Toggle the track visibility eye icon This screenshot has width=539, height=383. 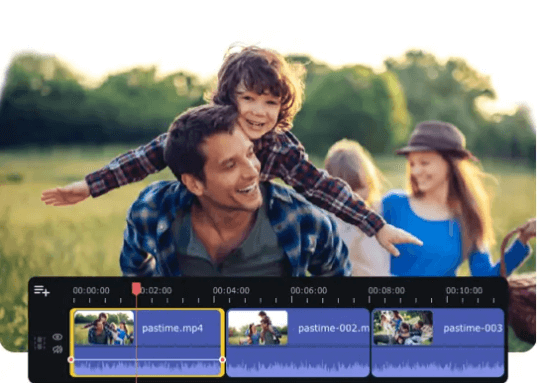(57, 337)
